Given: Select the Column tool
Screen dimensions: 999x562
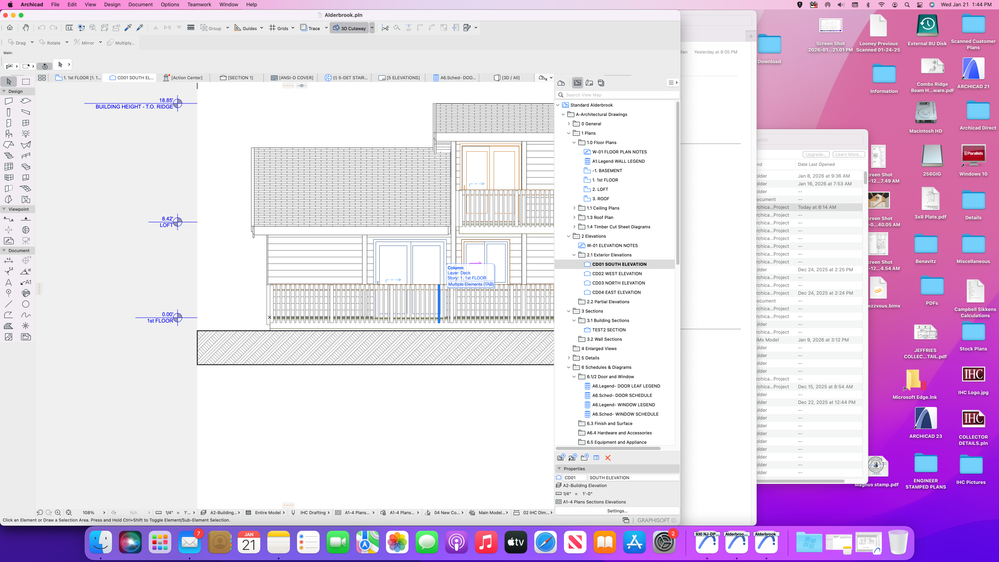Looking at the screenshot, I should click(9, 112).
